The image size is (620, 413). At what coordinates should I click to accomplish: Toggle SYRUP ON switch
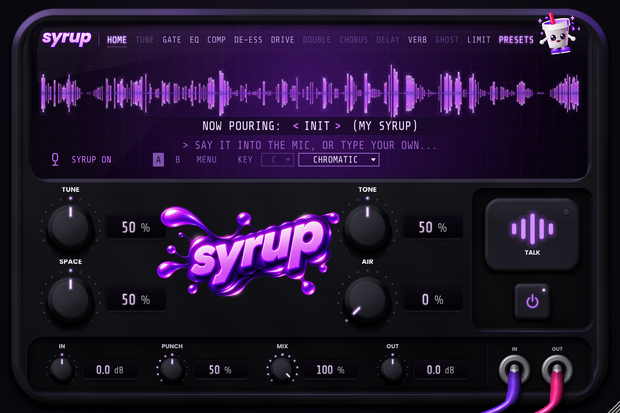[x=91, y=159]
